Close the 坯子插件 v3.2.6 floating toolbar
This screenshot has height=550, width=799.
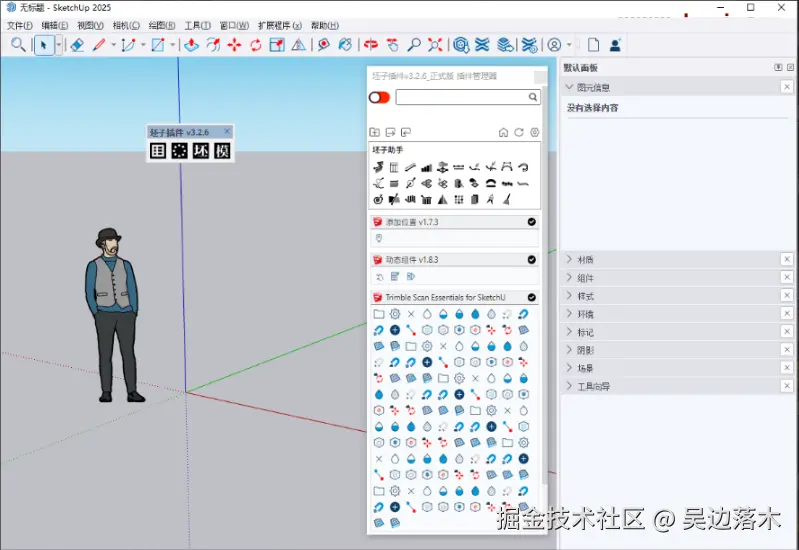pos(227,132)
